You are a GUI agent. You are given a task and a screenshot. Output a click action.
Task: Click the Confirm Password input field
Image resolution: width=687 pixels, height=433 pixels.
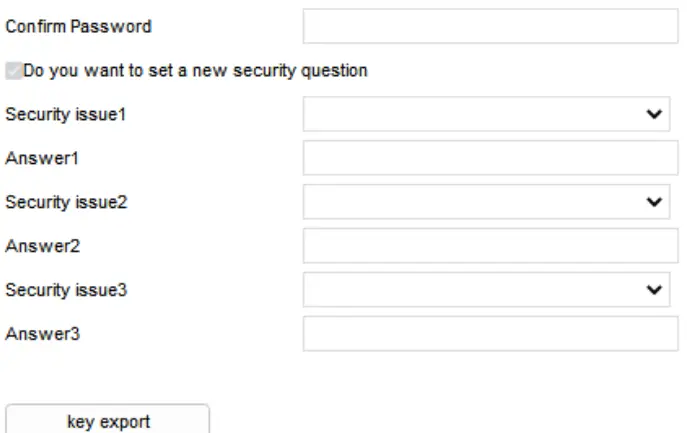(490, 26)
